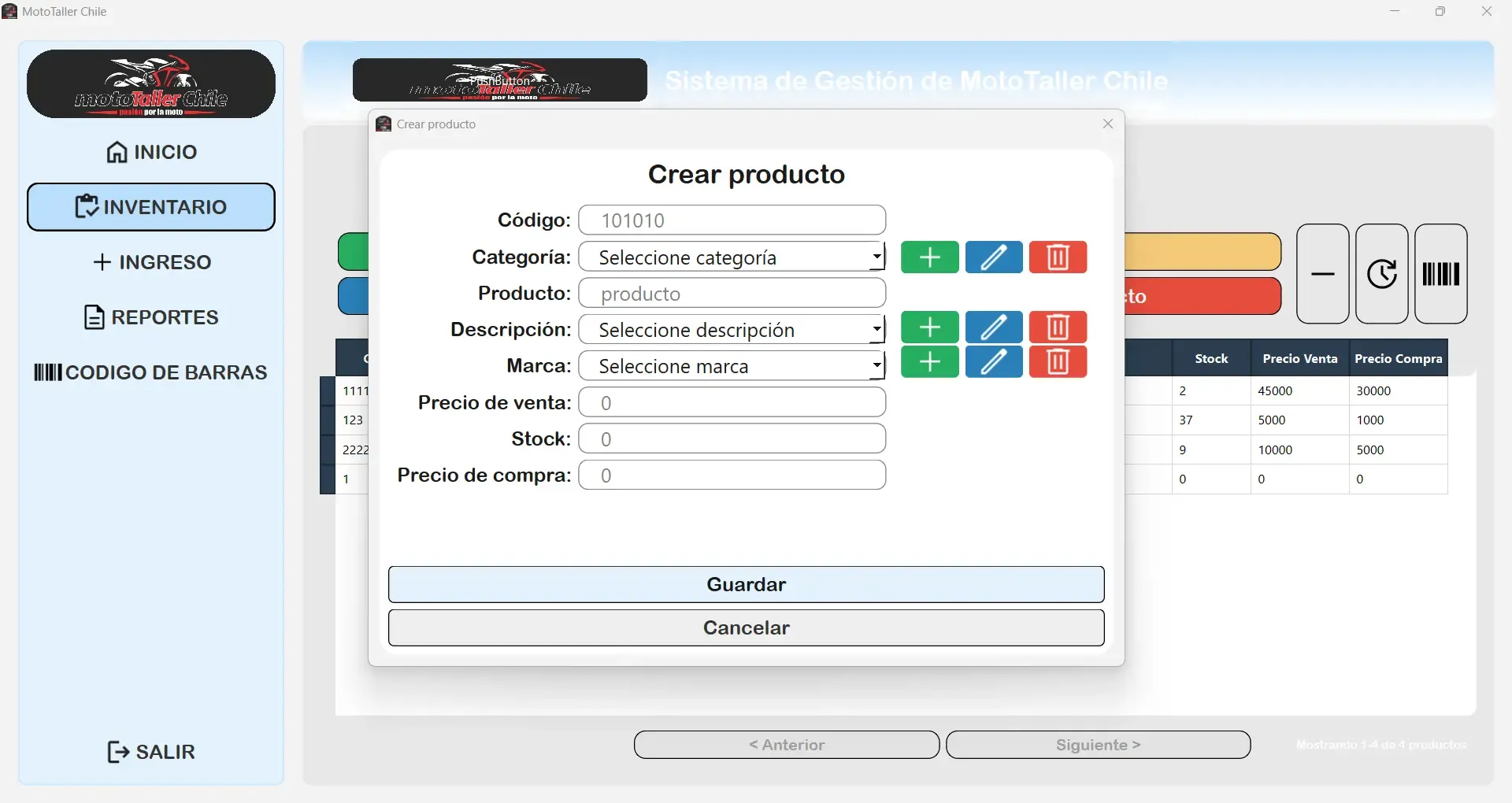Screen dimensions: 1512x803
Task: Open the Seleccione marca dropdown
Action: 732,366
